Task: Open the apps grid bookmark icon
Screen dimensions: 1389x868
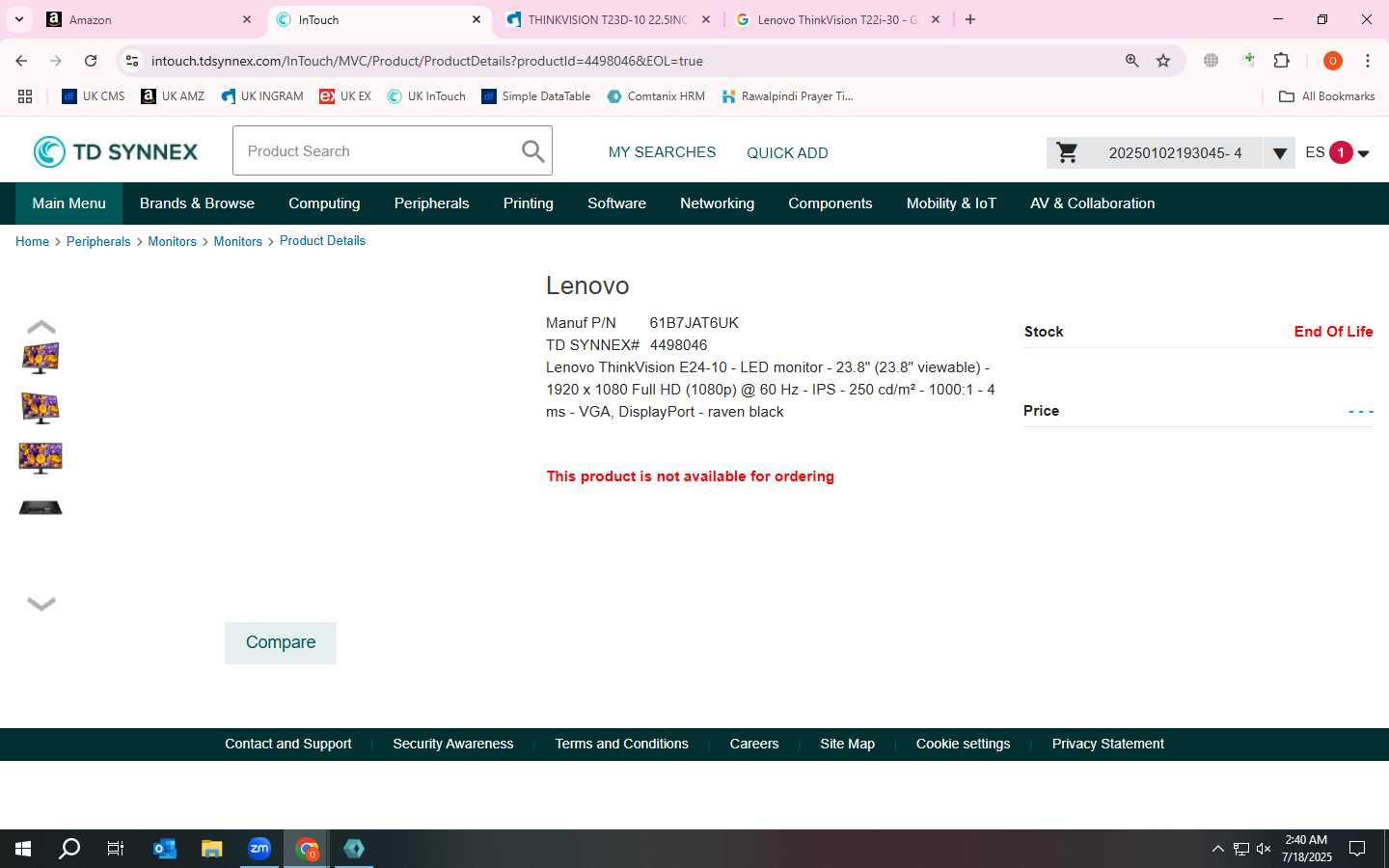Action: tap(25, 96)
